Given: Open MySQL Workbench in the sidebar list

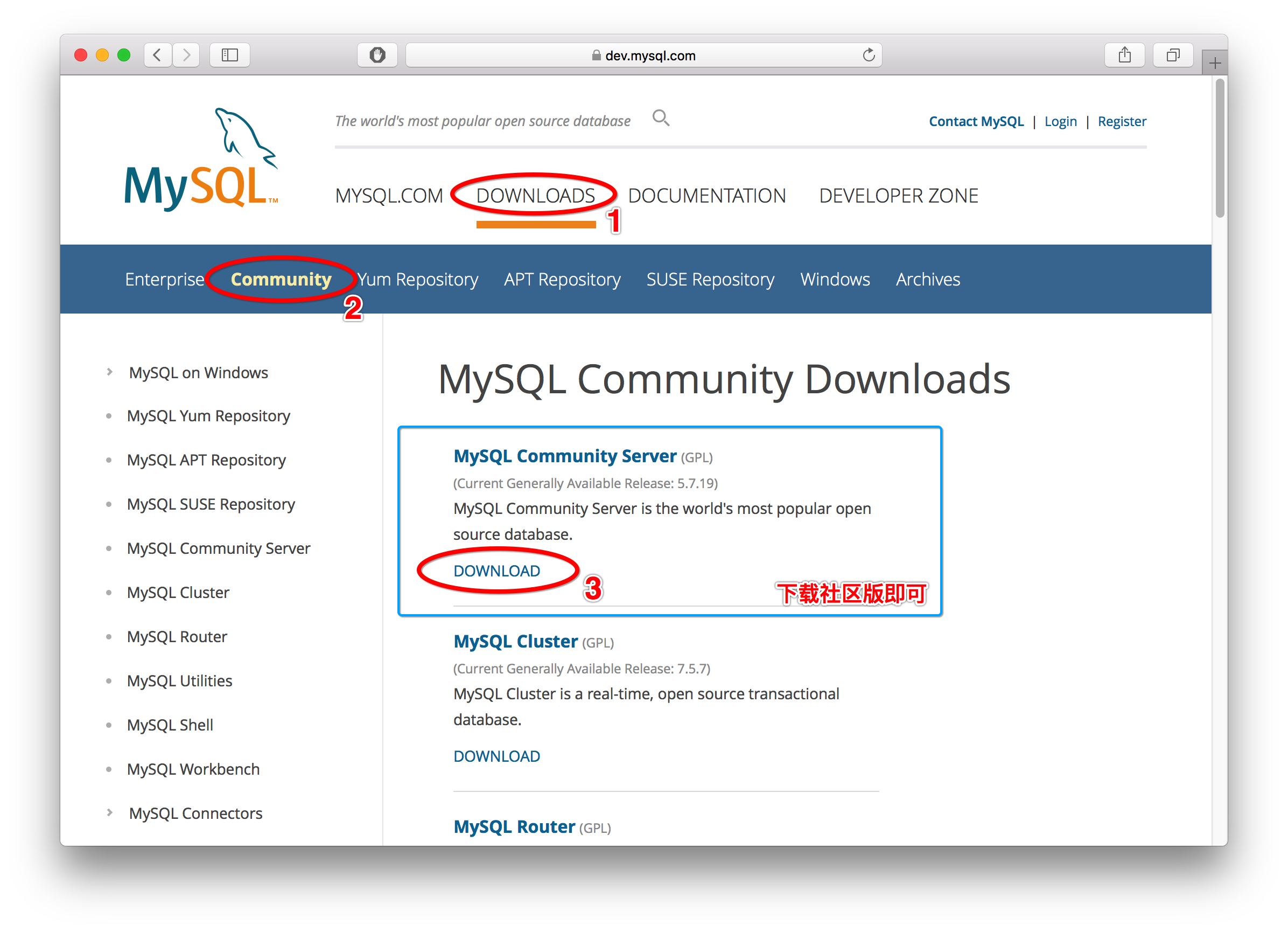Looking at the screenshot, I should (x=193, y=769).
